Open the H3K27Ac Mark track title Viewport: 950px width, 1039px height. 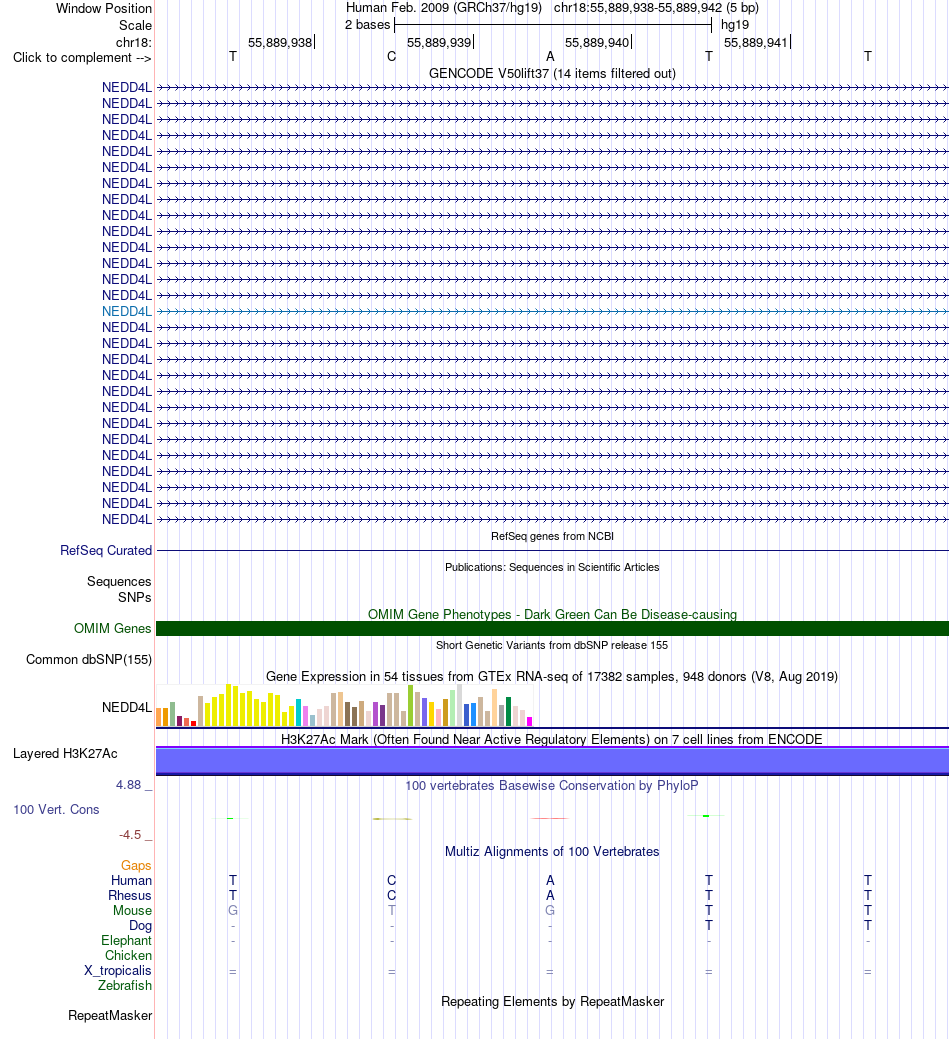552,739
